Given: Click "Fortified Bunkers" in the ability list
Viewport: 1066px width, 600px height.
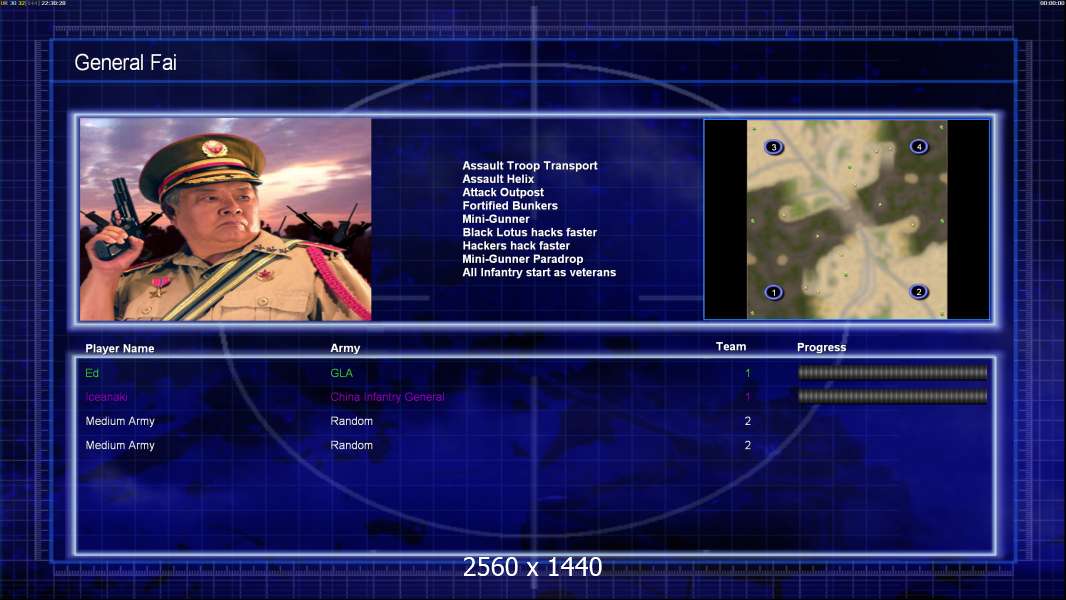Looking at the screenshot, I should (x=510, y=206).
